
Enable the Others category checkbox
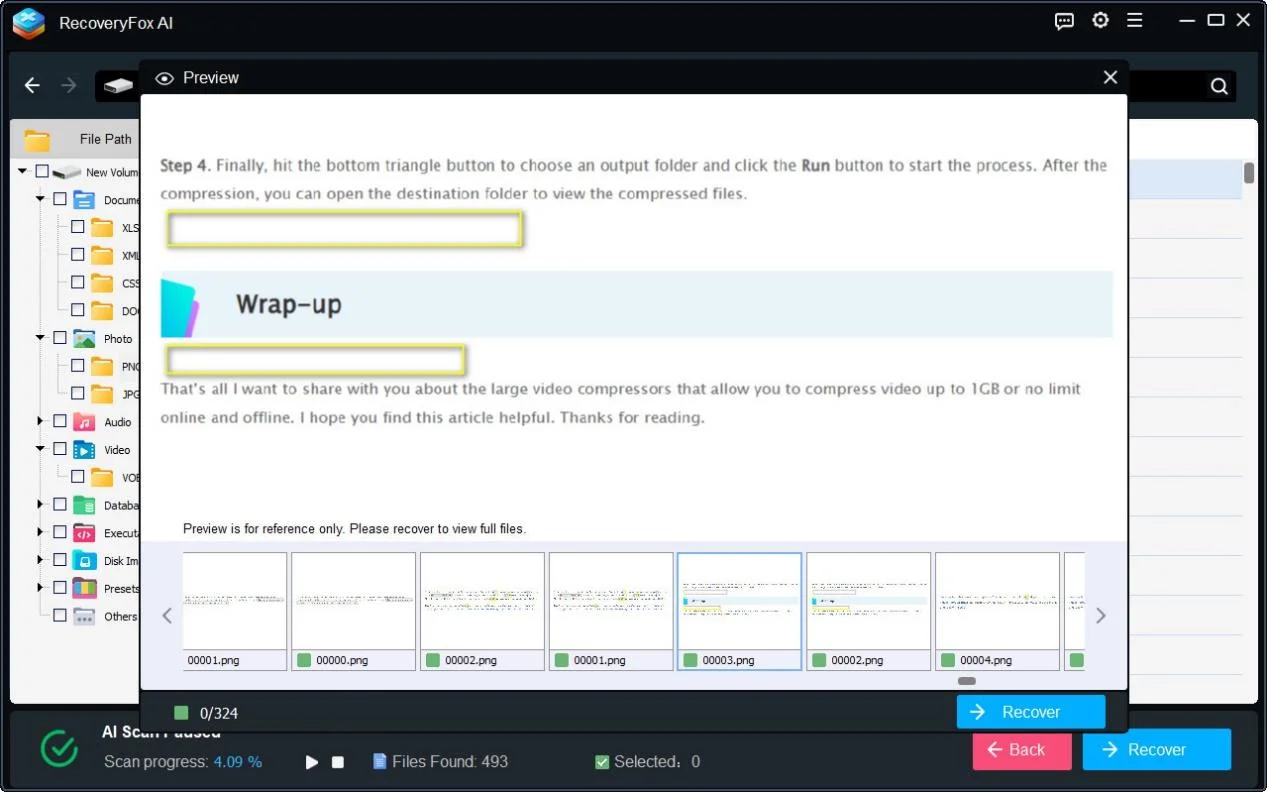[60, 616]
